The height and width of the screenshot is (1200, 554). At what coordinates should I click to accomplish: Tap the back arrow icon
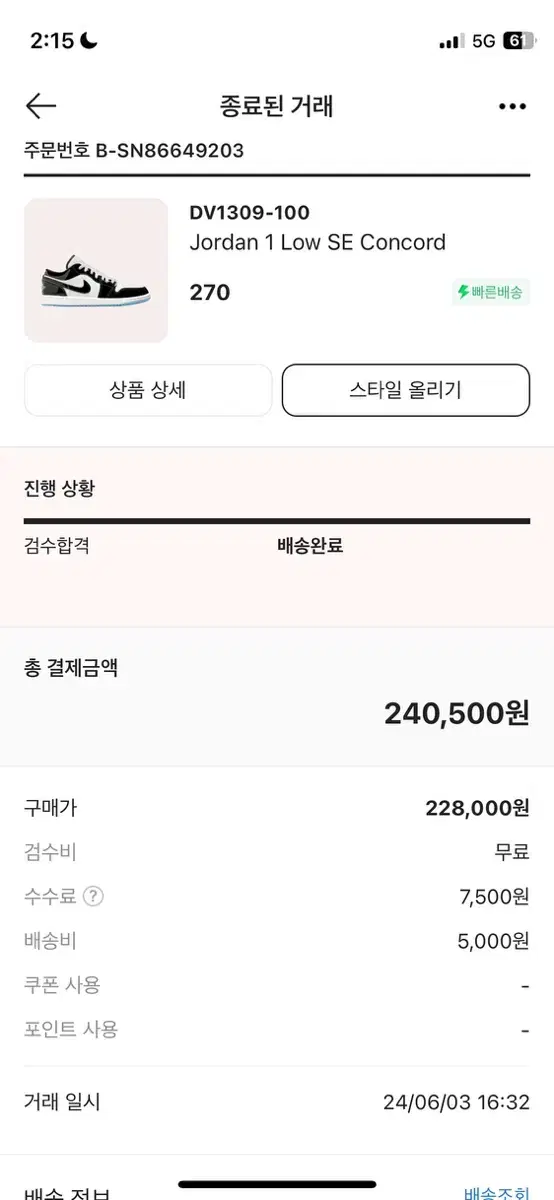click(41, 106)
